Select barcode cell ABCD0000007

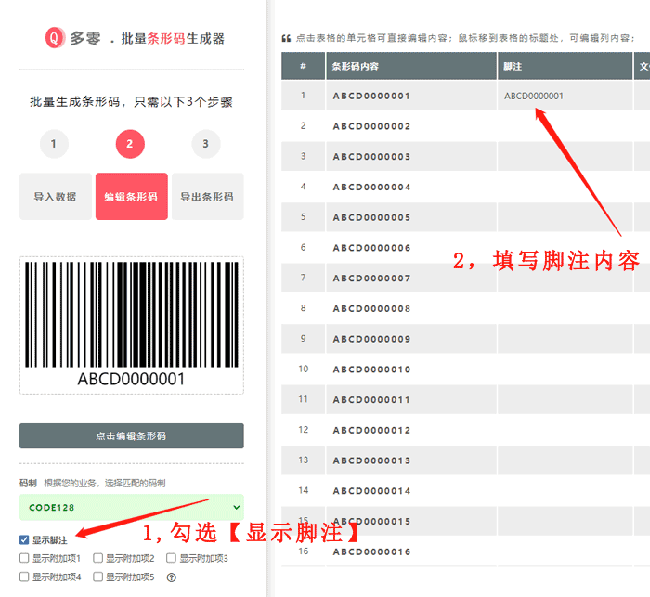[411, 278]
